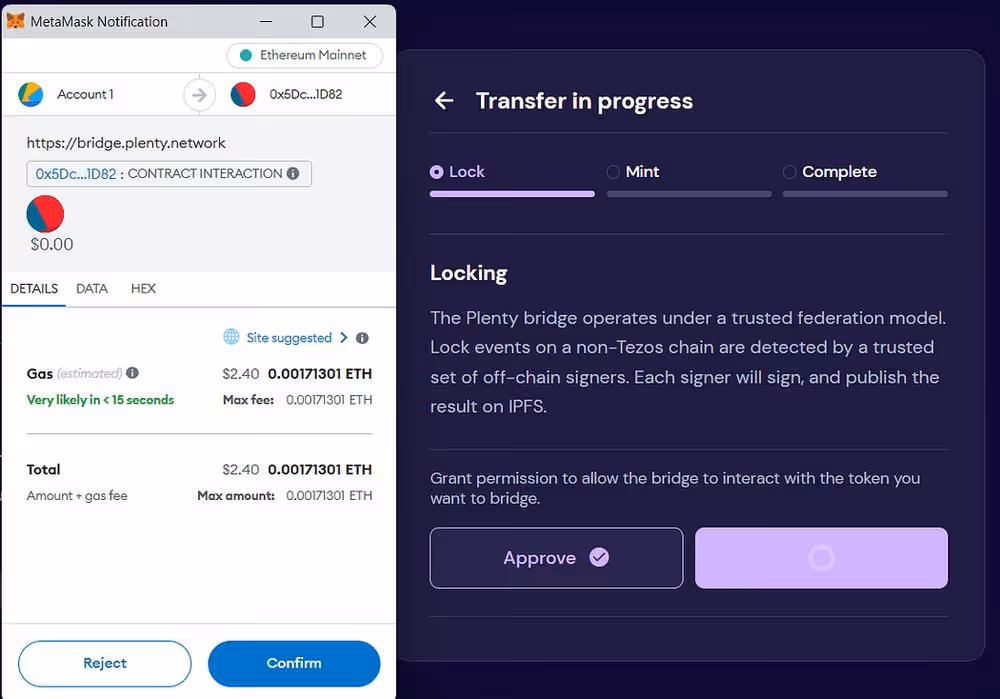Switch to the DATA tab
Screen dimensions: 1000x699
click(x=92, y=288)
